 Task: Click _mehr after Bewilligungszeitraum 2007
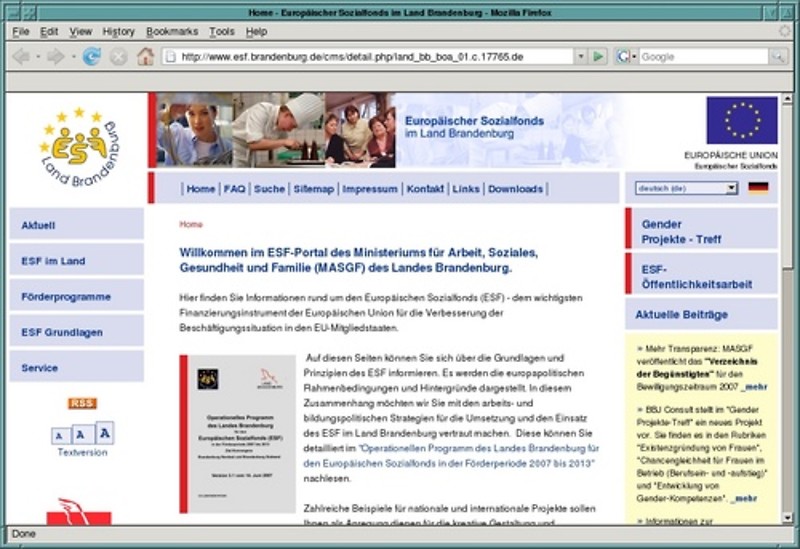point(754,387)
